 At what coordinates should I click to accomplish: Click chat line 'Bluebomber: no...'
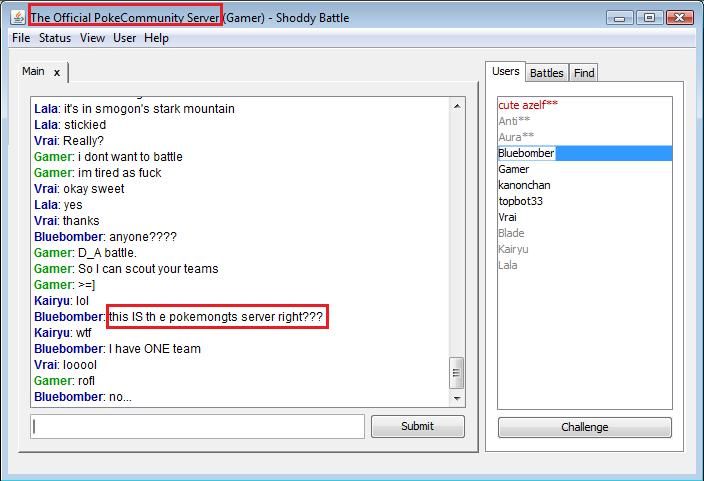(x=83, y=397)
